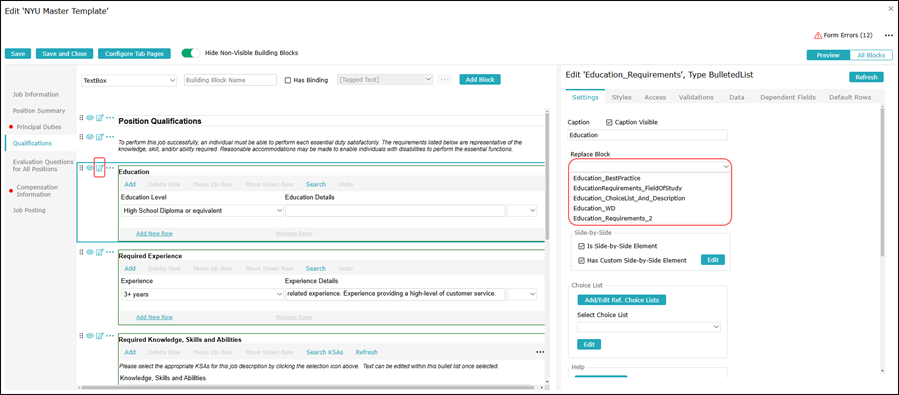This screenshot has width=899, height=395.
Task: Open the Form Errors (12) warning
Action: (x=843, y=36)
